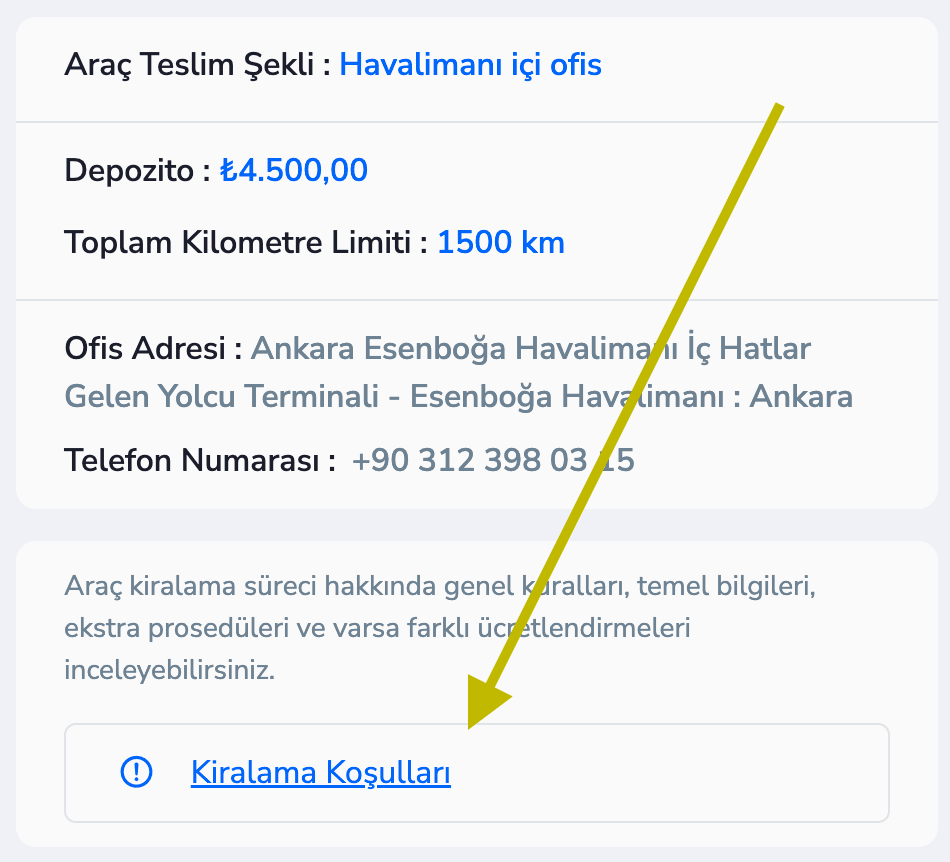Tap the 1500 km limit value

501,242
